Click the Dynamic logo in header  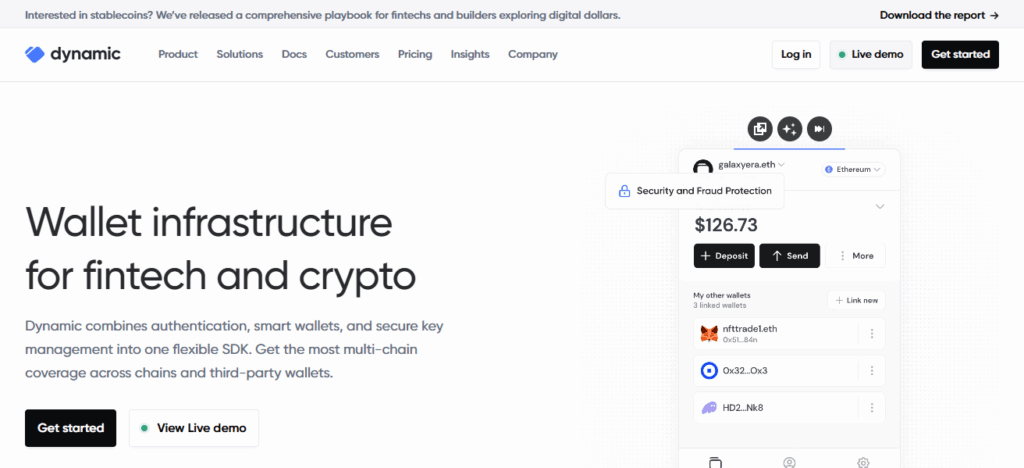[72, 54]
